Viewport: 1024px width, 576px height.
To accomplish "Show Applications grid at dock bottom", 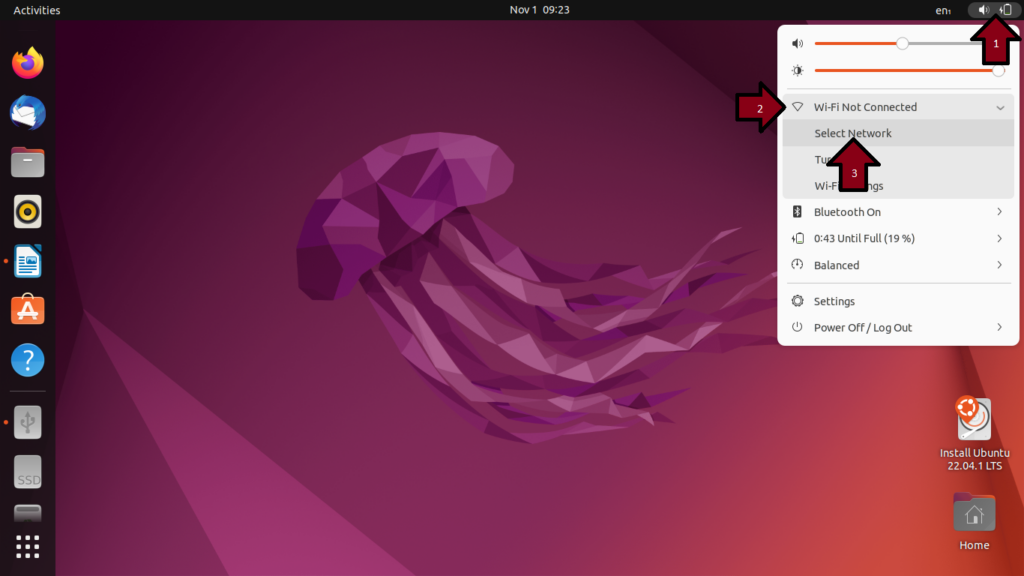I will (x=27, y=547).
